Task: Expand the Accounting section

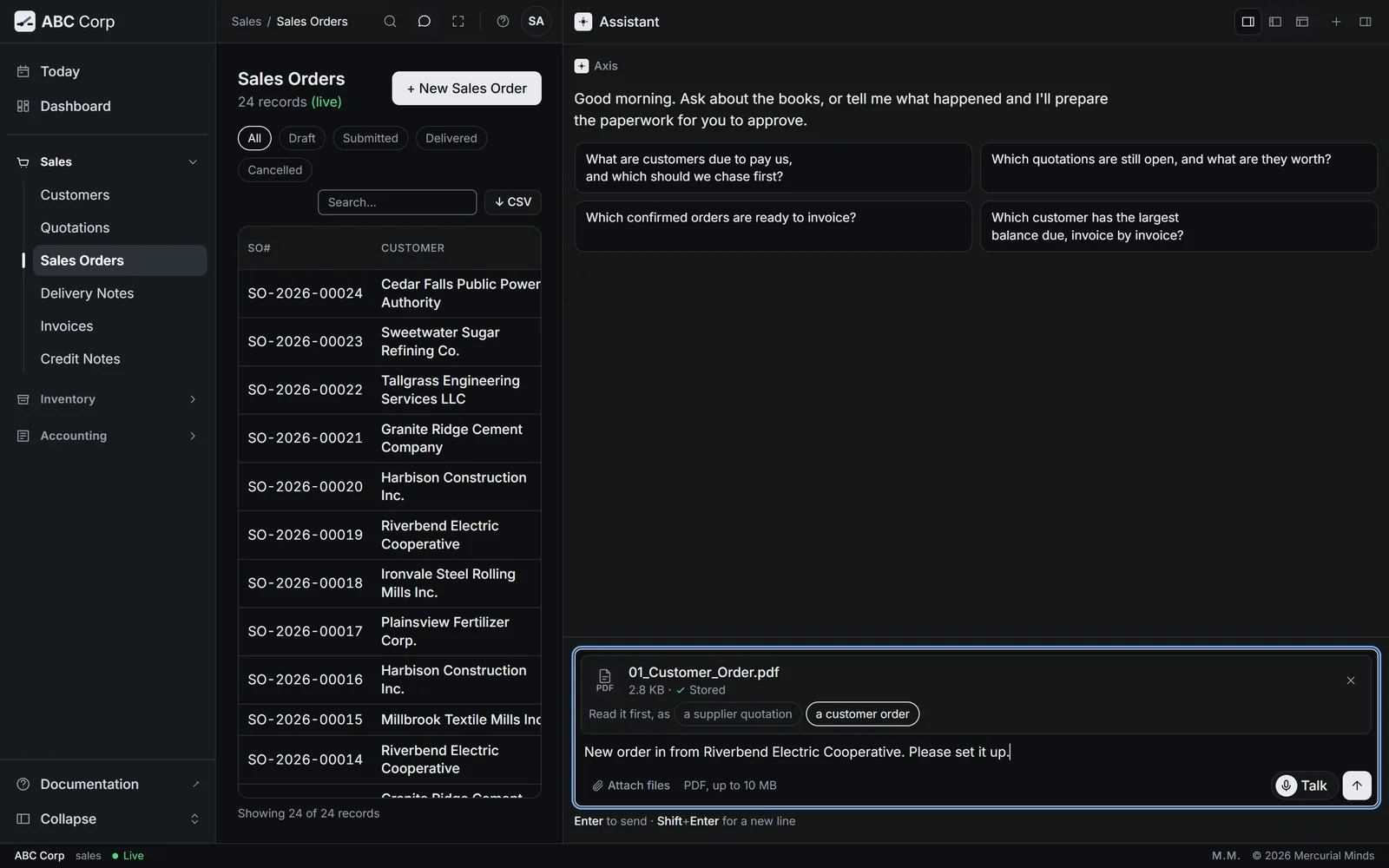Action: coord(108,436)
